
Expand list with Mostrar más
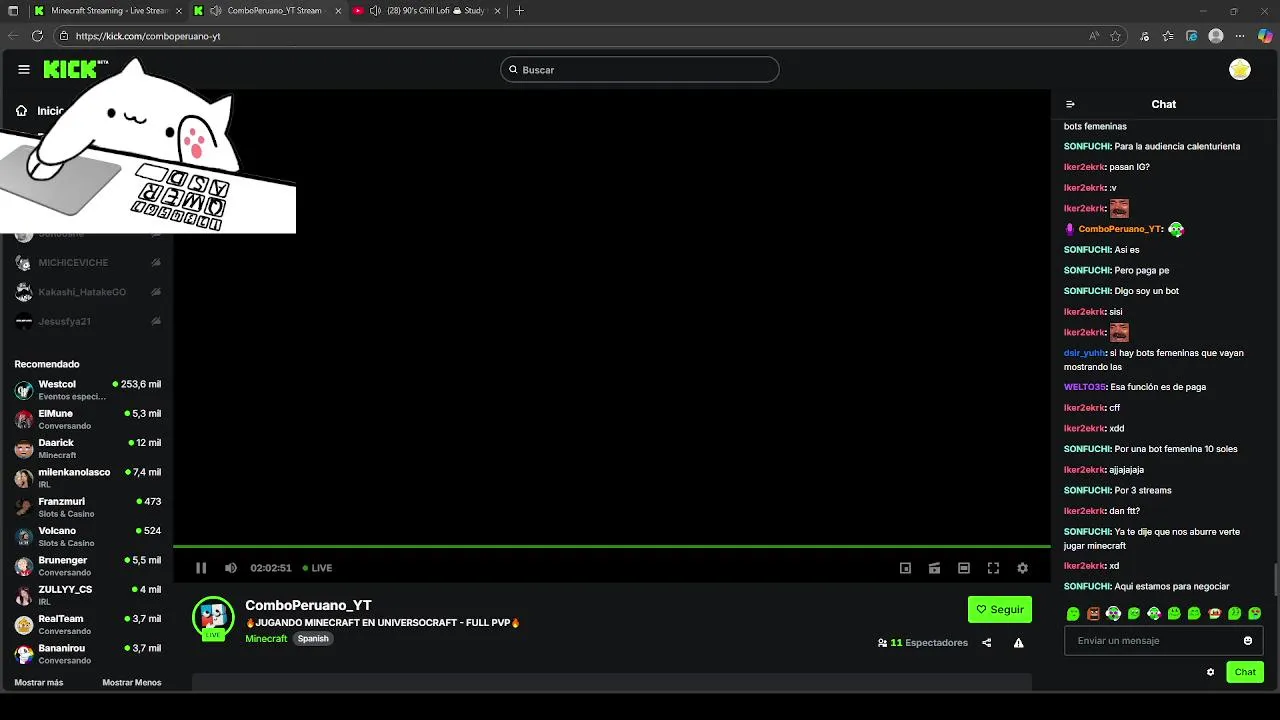pyautogui.click(x=39, y=683)
